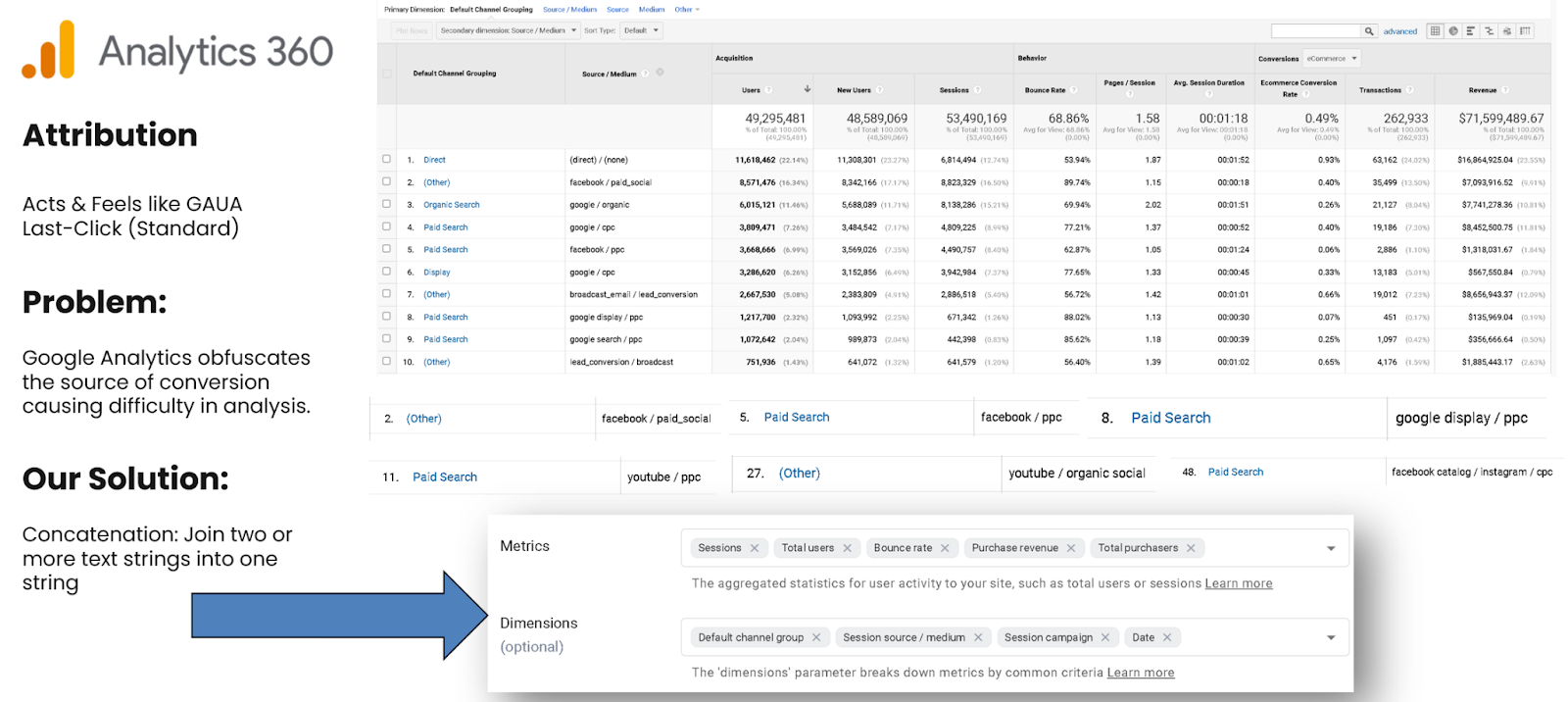Remove the Session source / medium dimension chip

coord(978,637)
